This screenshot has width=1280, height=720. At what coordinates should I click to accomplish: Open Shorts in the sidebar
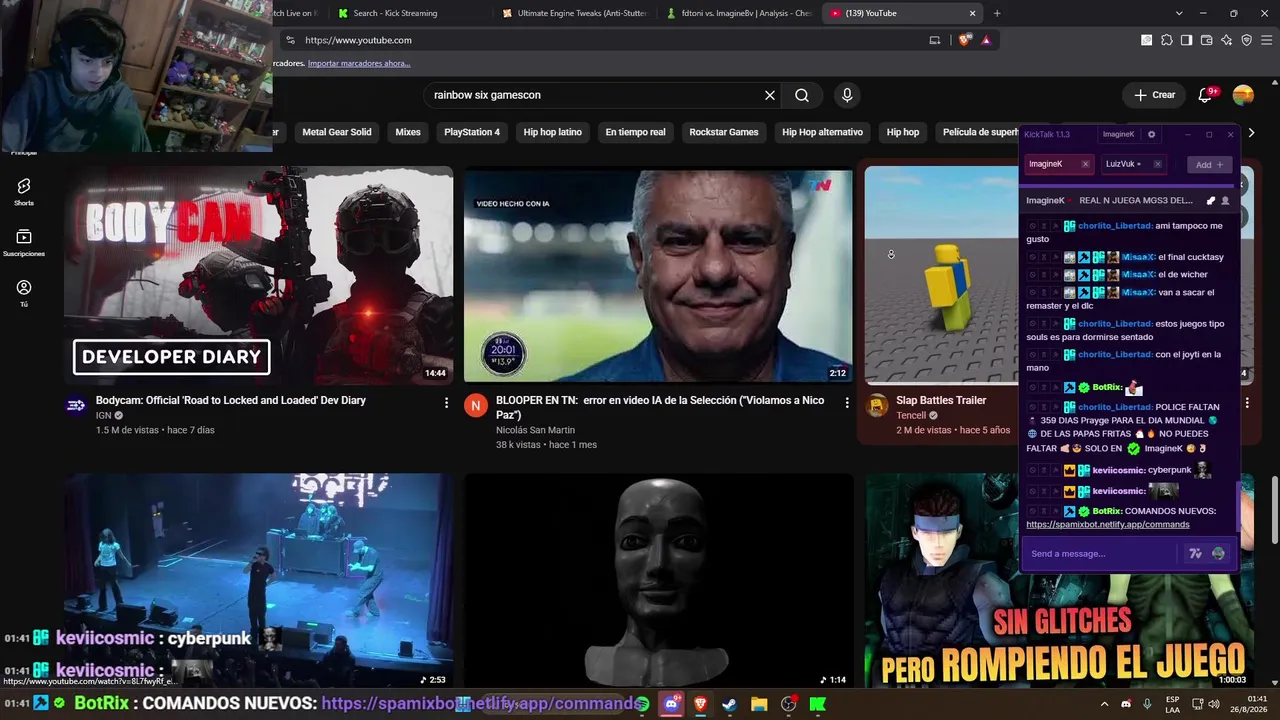24,191
